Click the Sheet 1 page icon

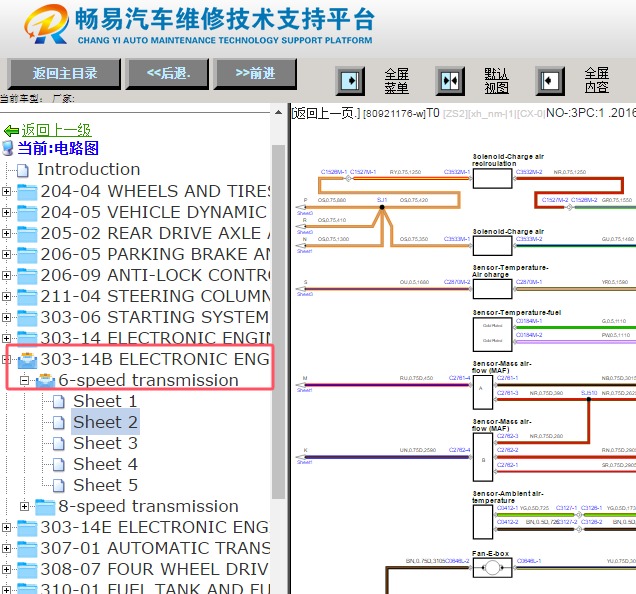click(x=59, y=402)
